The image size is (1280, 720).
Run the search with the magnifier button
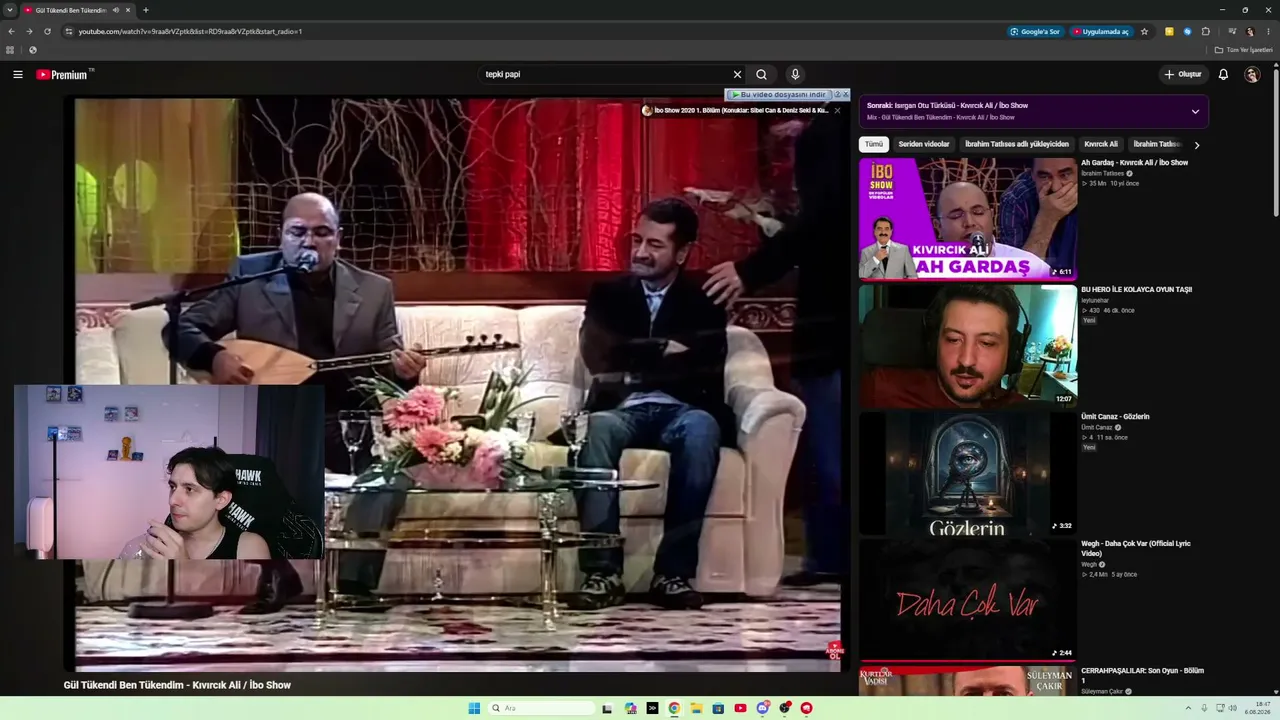761,74
